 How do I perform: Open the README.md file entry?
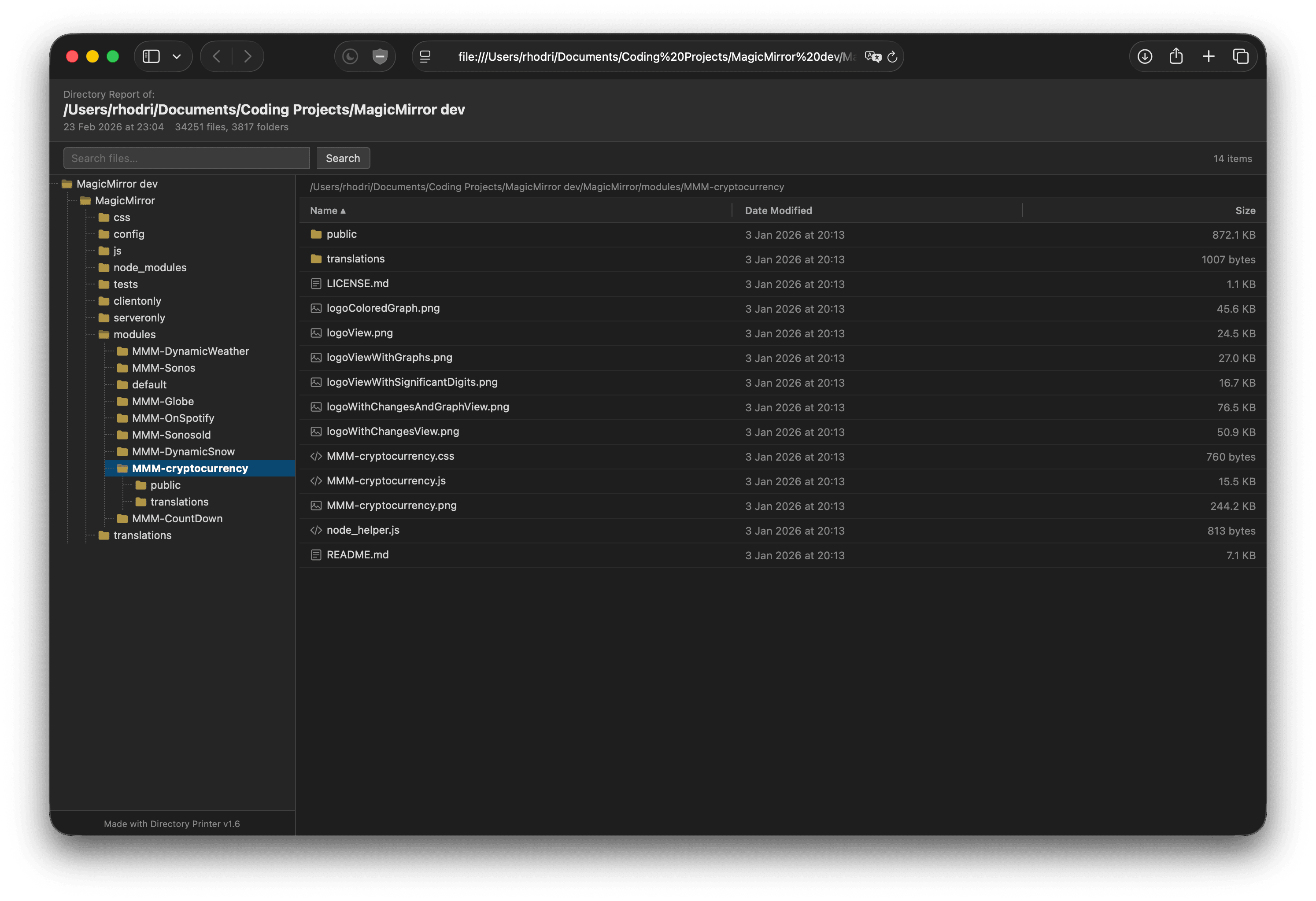coord(357,555)
